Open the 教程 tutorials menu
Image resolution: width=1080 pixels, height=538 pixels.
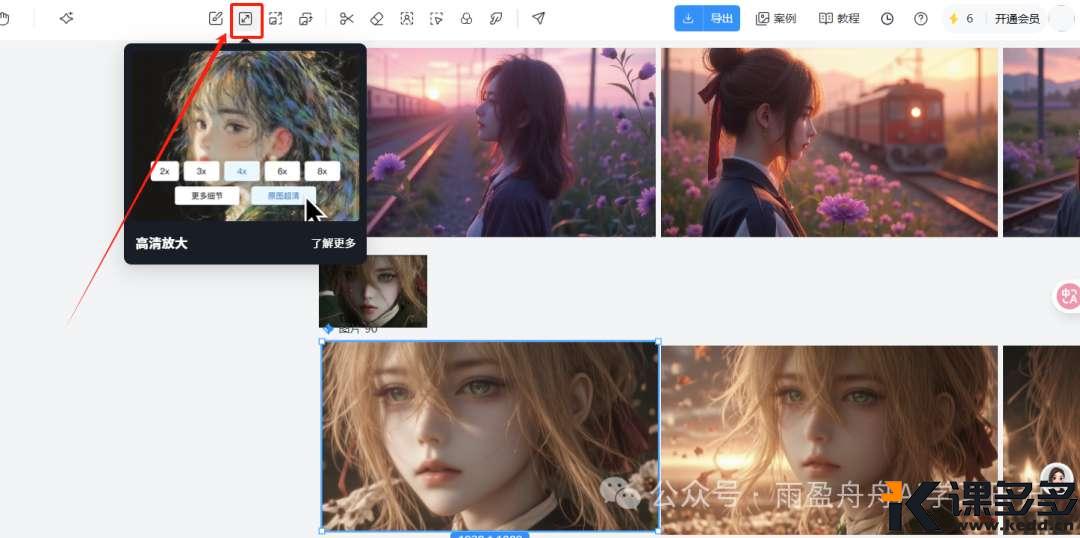(x=839, y=18)
